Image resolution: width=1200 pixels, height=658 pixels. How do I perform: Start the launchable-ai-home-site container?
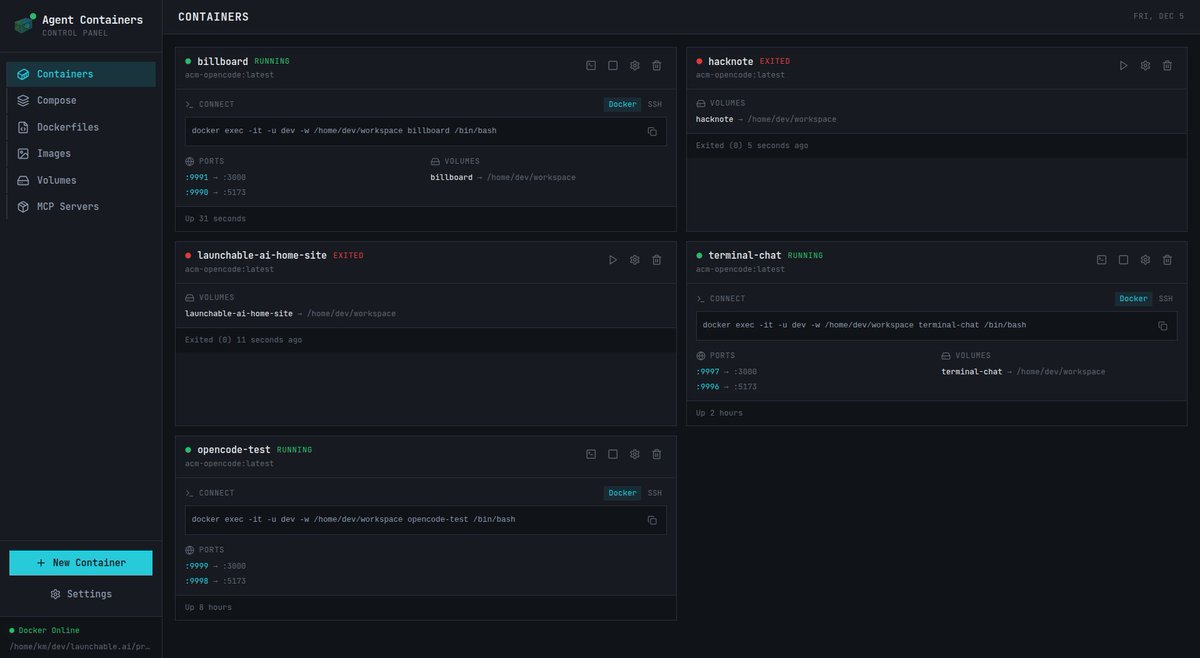pyautogui.click(x=613, y=260)
